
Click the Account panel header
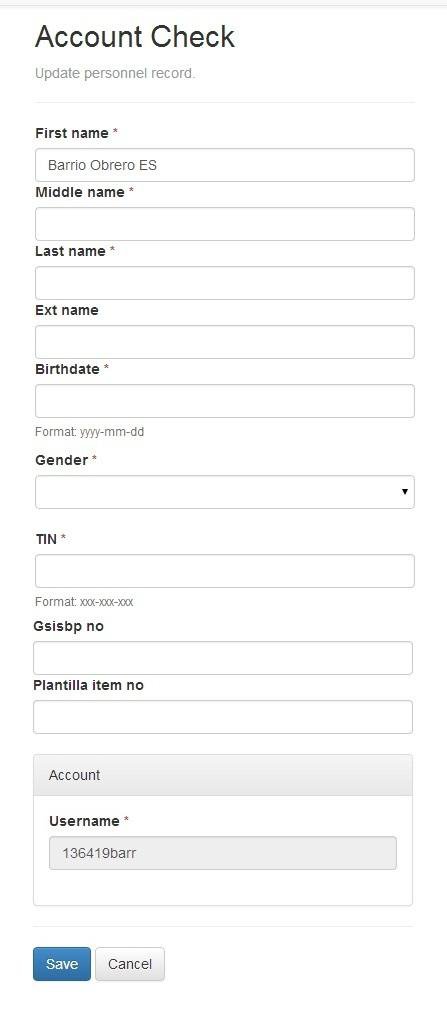223,775
